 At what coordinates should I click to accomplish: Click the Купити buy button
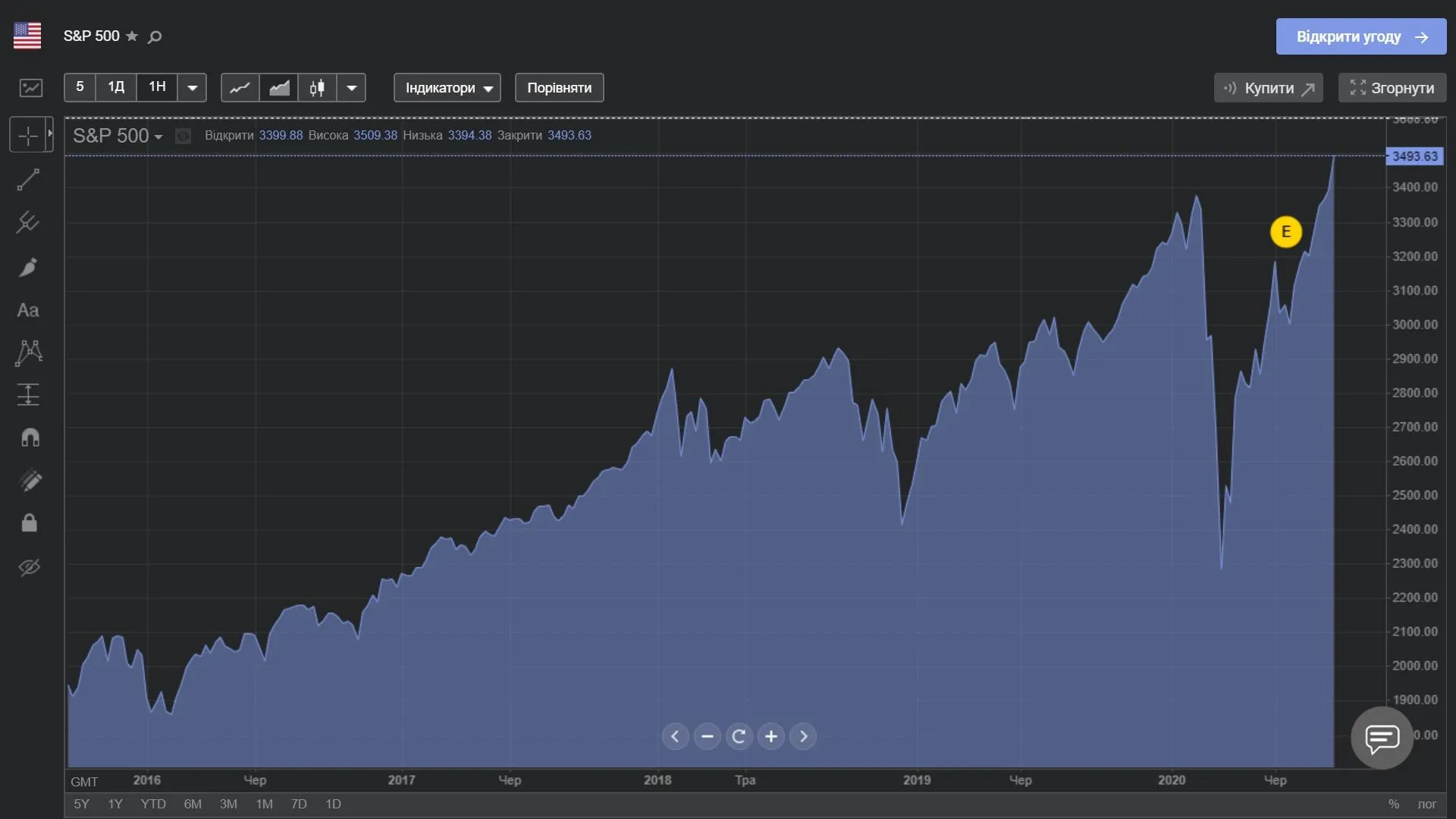1269,88
